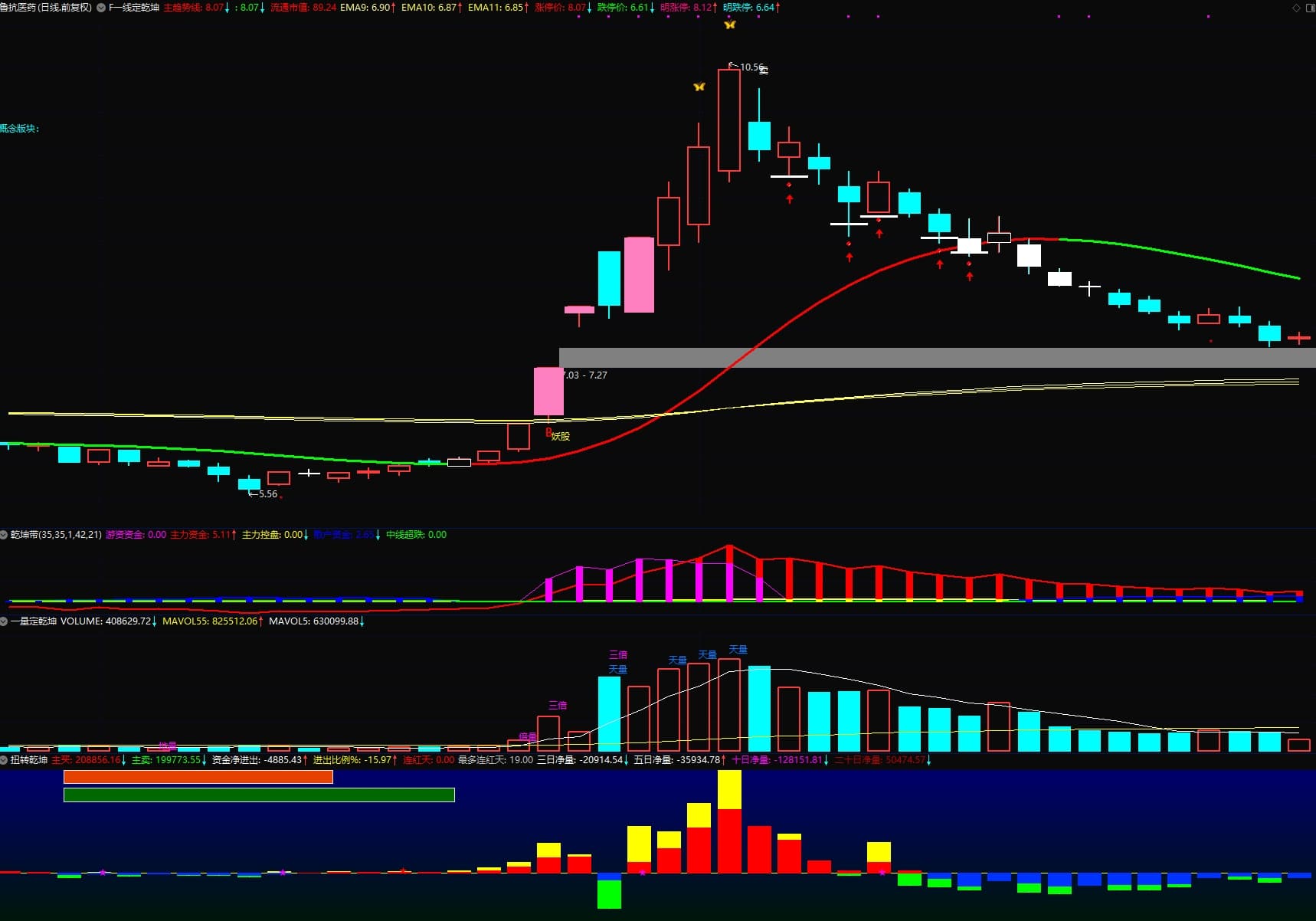
Task: Click the butterfly marker above the highest candle
Action: [x=729, y=25]
